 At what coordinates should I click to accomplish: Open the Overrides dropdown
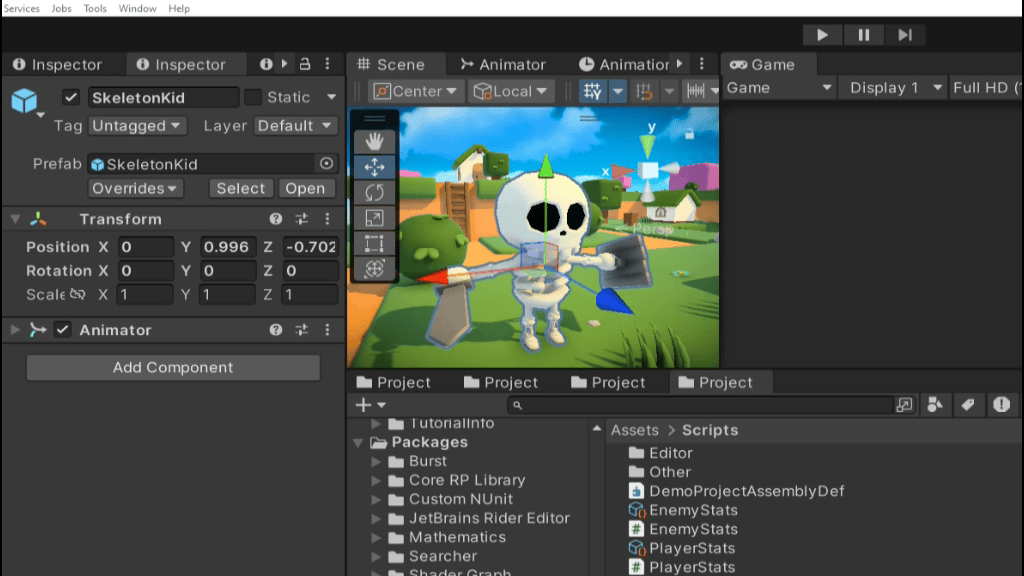click(x=135, y=188)
